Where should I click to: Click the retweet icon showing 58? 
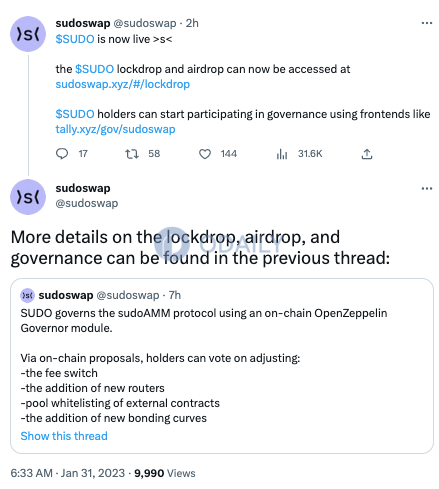(132, 154)
